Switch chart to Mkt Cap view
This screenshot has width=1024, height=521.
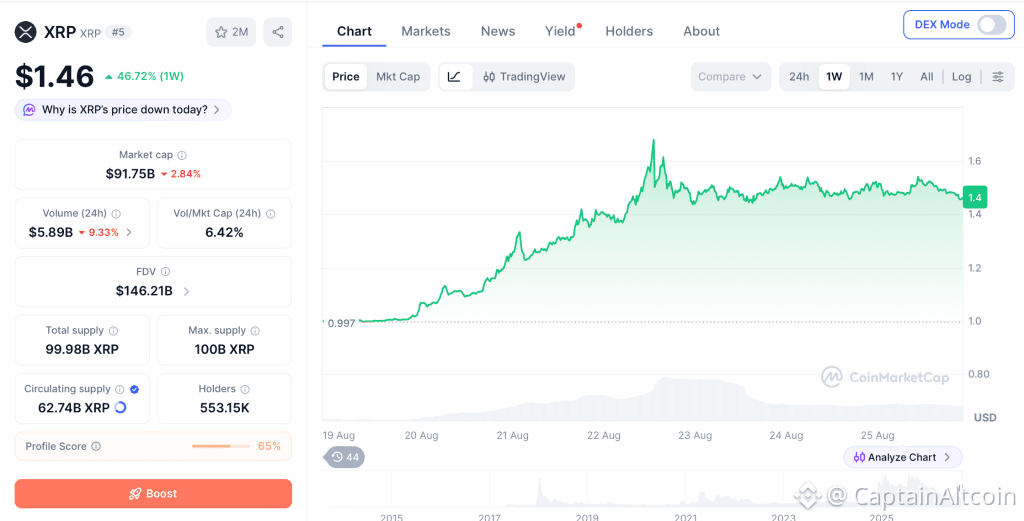(398, 77)
